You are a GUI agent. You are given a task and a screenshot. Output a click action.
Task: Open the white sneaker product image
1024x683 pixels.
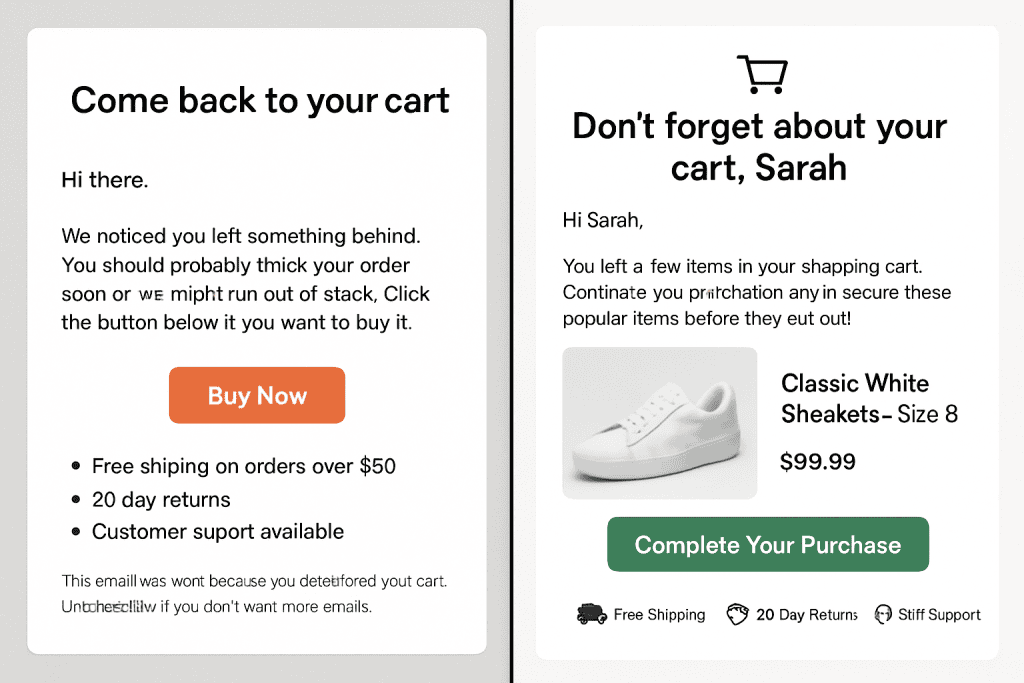tap(660, 423)
